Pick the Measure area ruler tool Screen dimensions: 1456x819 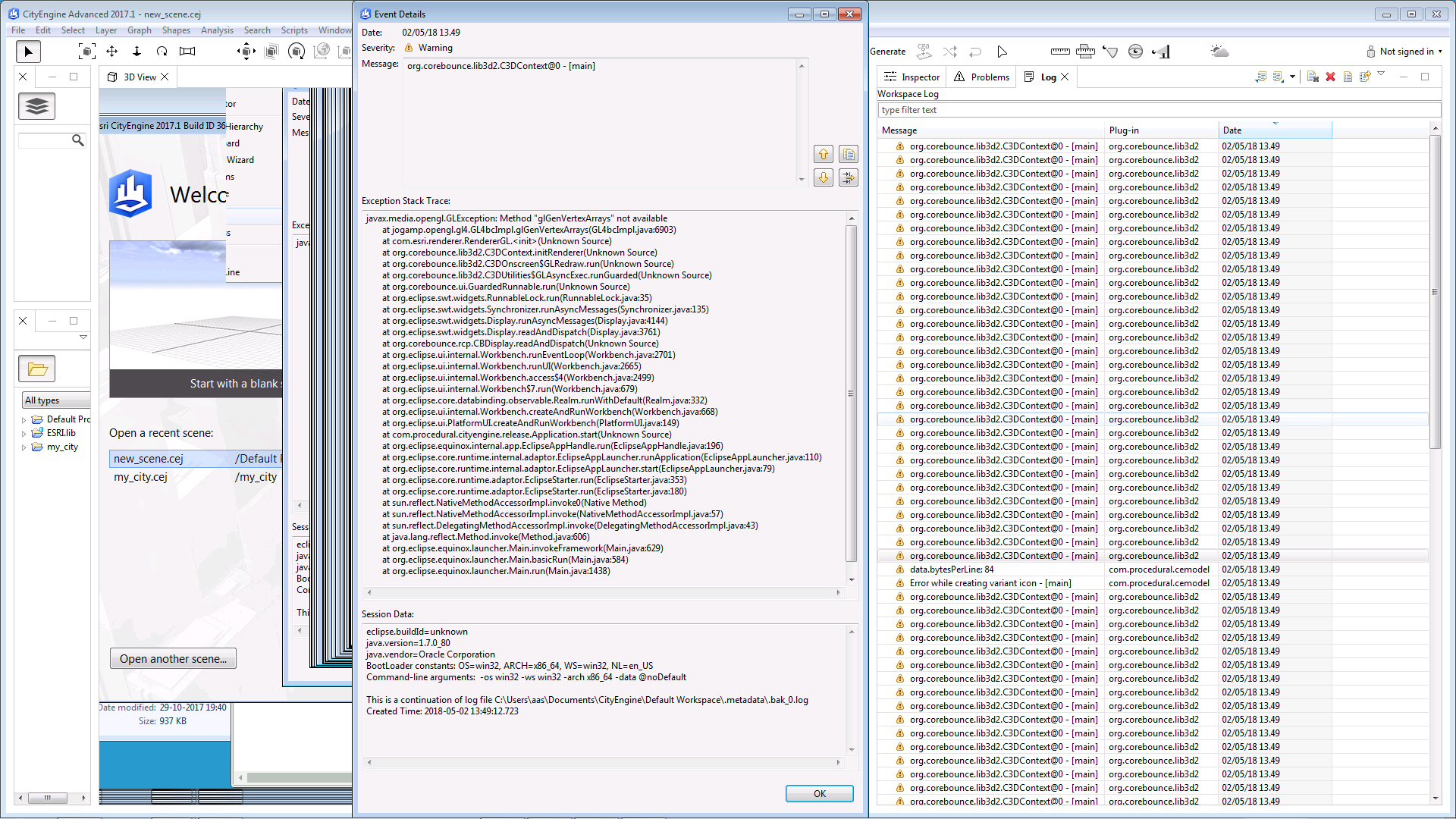(x=1085, y=52)
